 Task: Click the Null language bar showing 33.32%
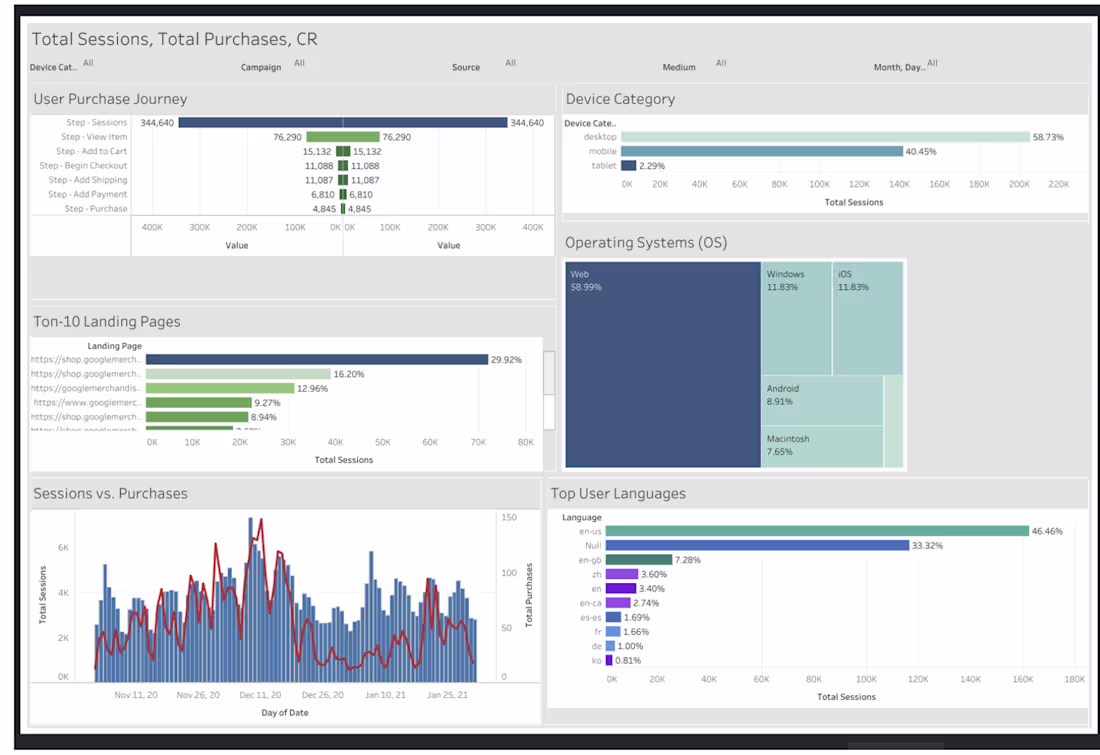click(x=760, y=545)
